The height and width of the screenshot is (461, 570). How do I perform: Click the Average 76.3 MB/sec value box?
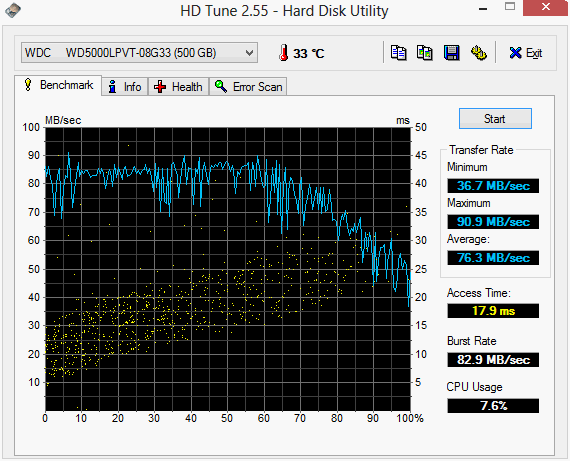(493, 258)
